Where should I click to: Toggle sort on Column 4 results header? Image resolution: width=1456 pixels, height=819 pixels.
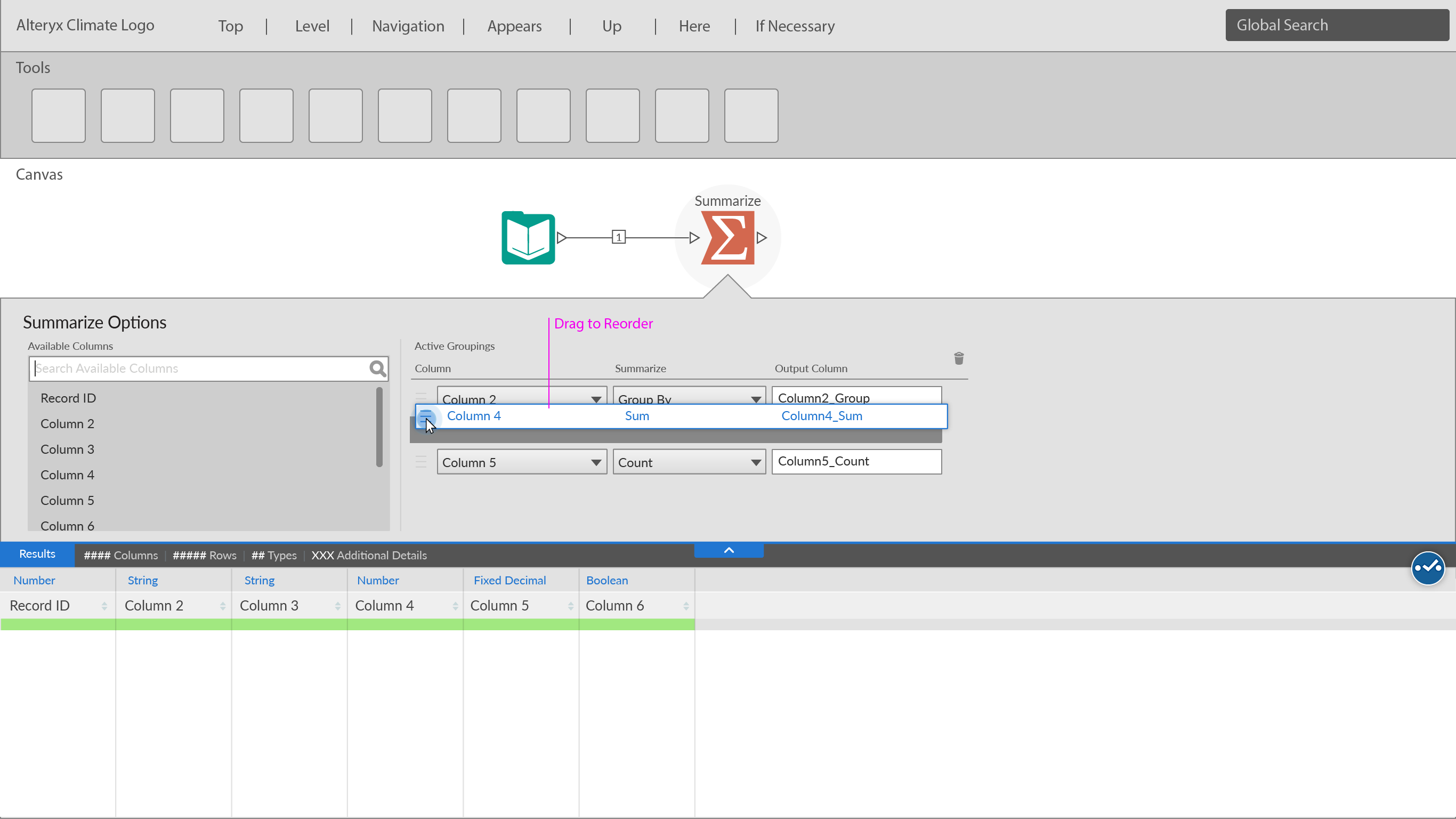coord(455,606)
